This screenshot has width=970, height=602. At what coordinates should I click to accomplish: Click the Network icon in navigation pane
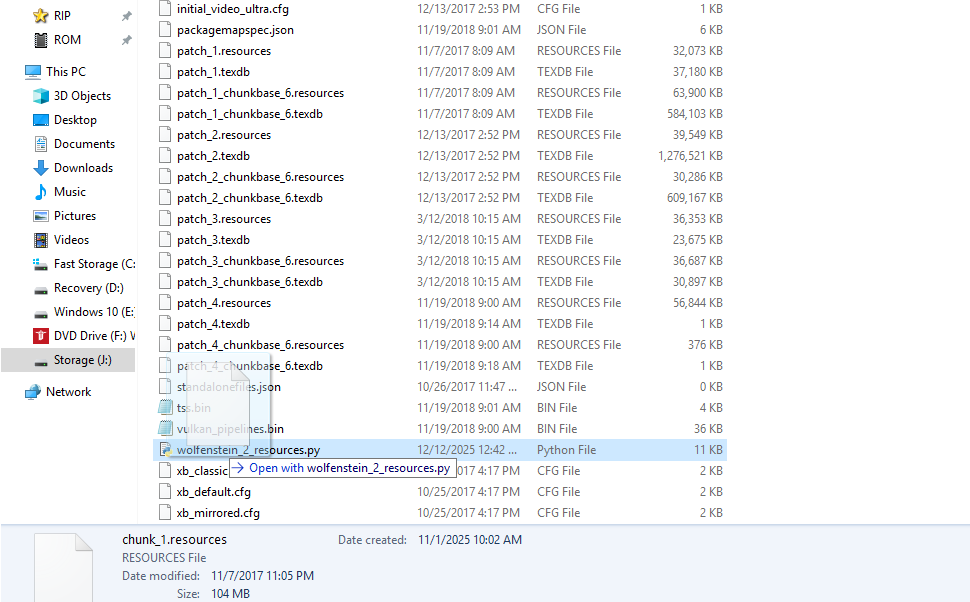(33, 392)
